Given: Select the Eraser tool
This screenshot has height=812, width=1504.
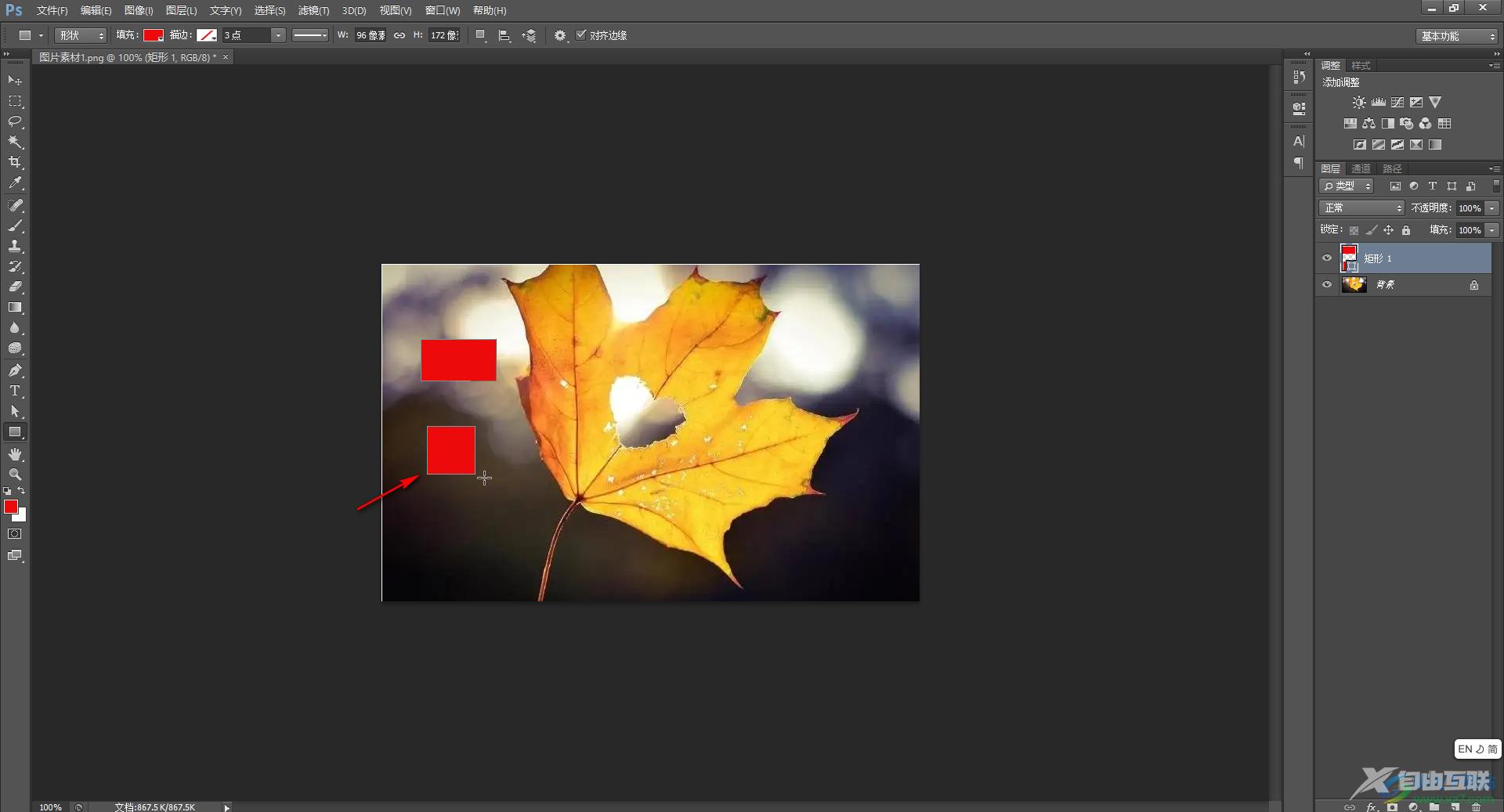Looking at the screenshot, I should coord(15,287).
